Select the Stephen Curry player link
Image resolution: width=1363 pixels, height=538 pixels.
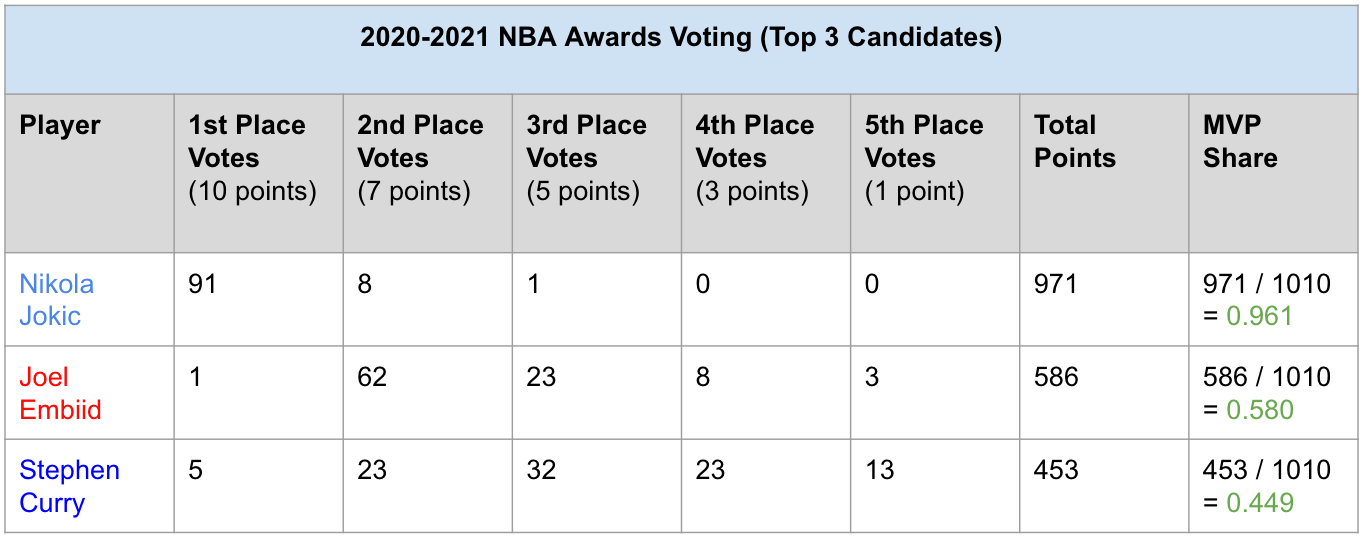tap(69, 486)
